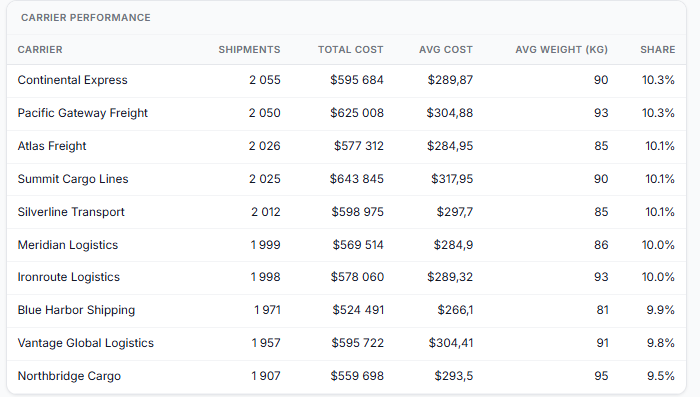The image size is (700, 397).
Task: Click the $569 514 total cost cell
Action: coord(358,245)
